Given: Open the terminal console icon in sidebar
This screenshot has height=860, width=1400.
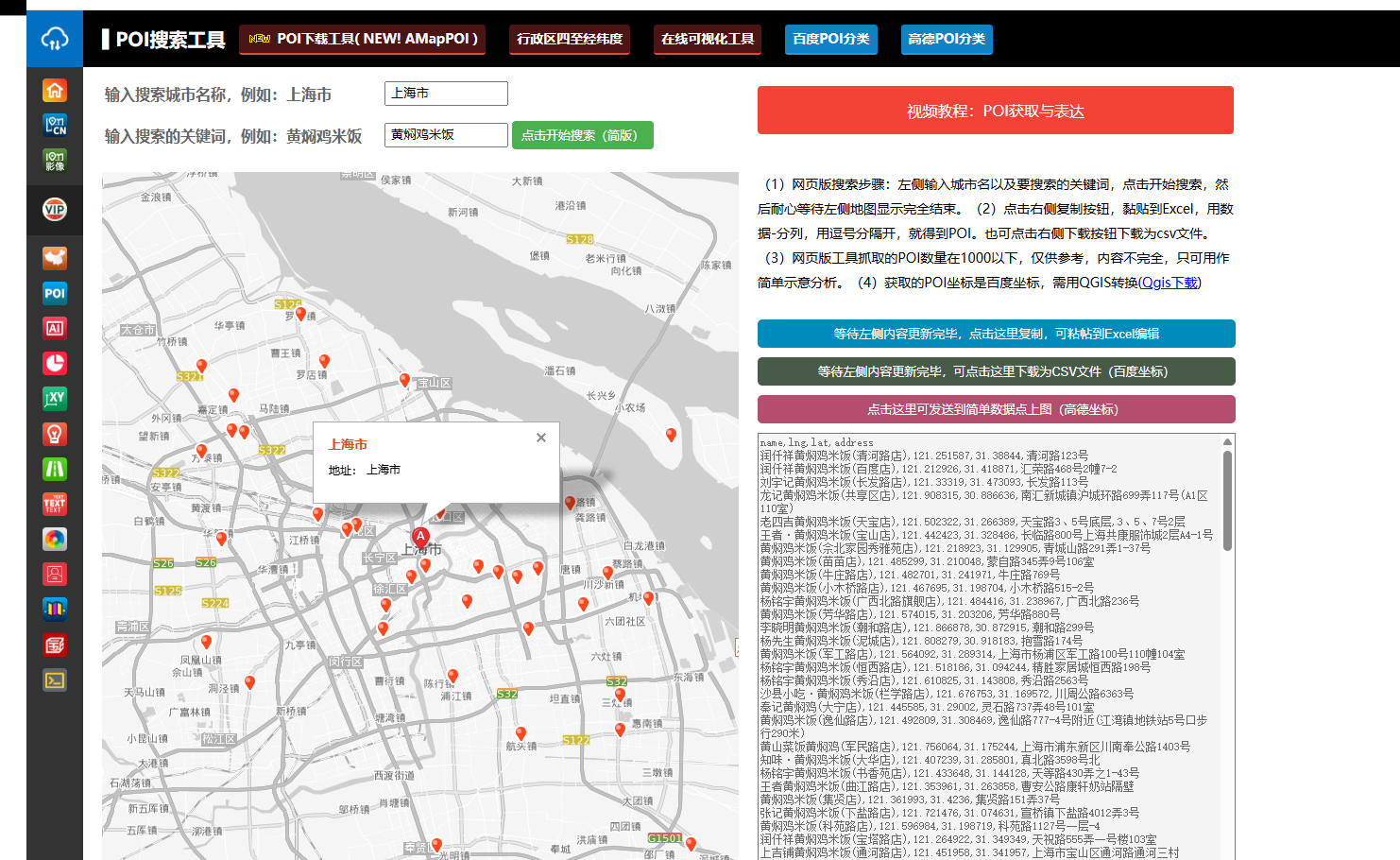Looking at the screenshot, I should (55, 679).
